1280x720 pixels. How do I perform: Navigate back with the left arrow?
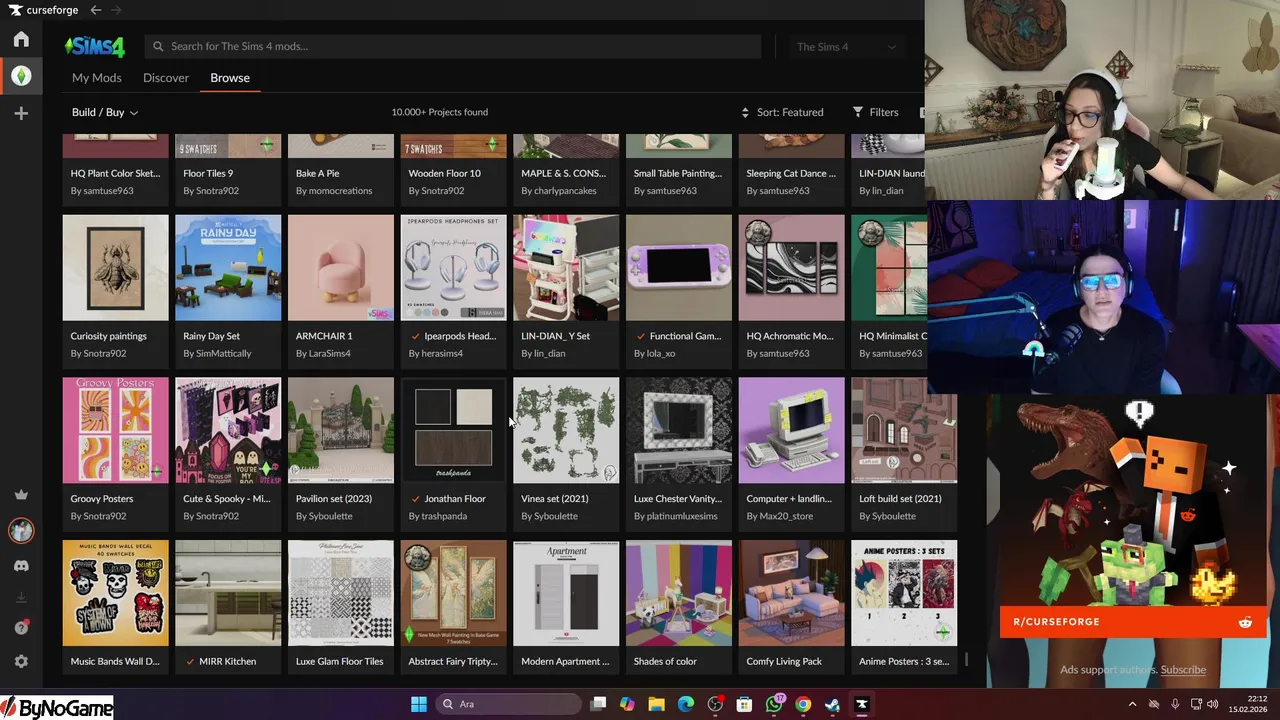95,10
